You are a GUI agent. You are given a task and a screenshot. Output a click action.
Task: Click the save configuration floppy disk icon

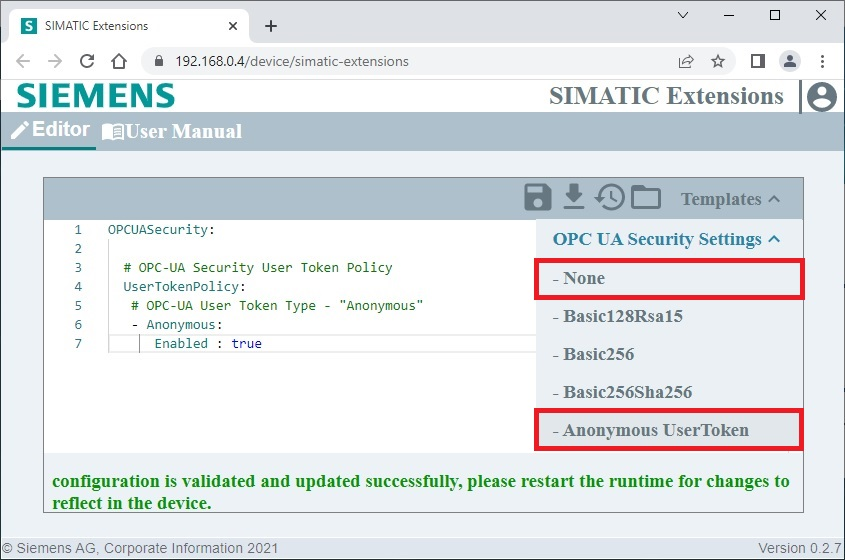(537, 197)
